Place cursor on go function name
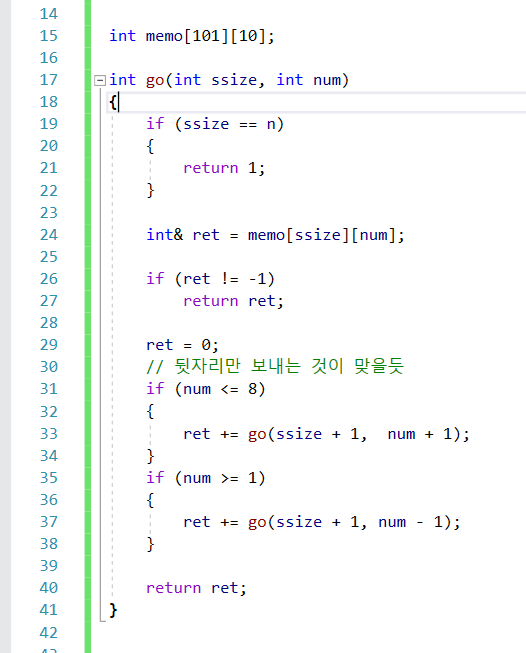This screenshot has height=653, width=526. coord(155,80)
